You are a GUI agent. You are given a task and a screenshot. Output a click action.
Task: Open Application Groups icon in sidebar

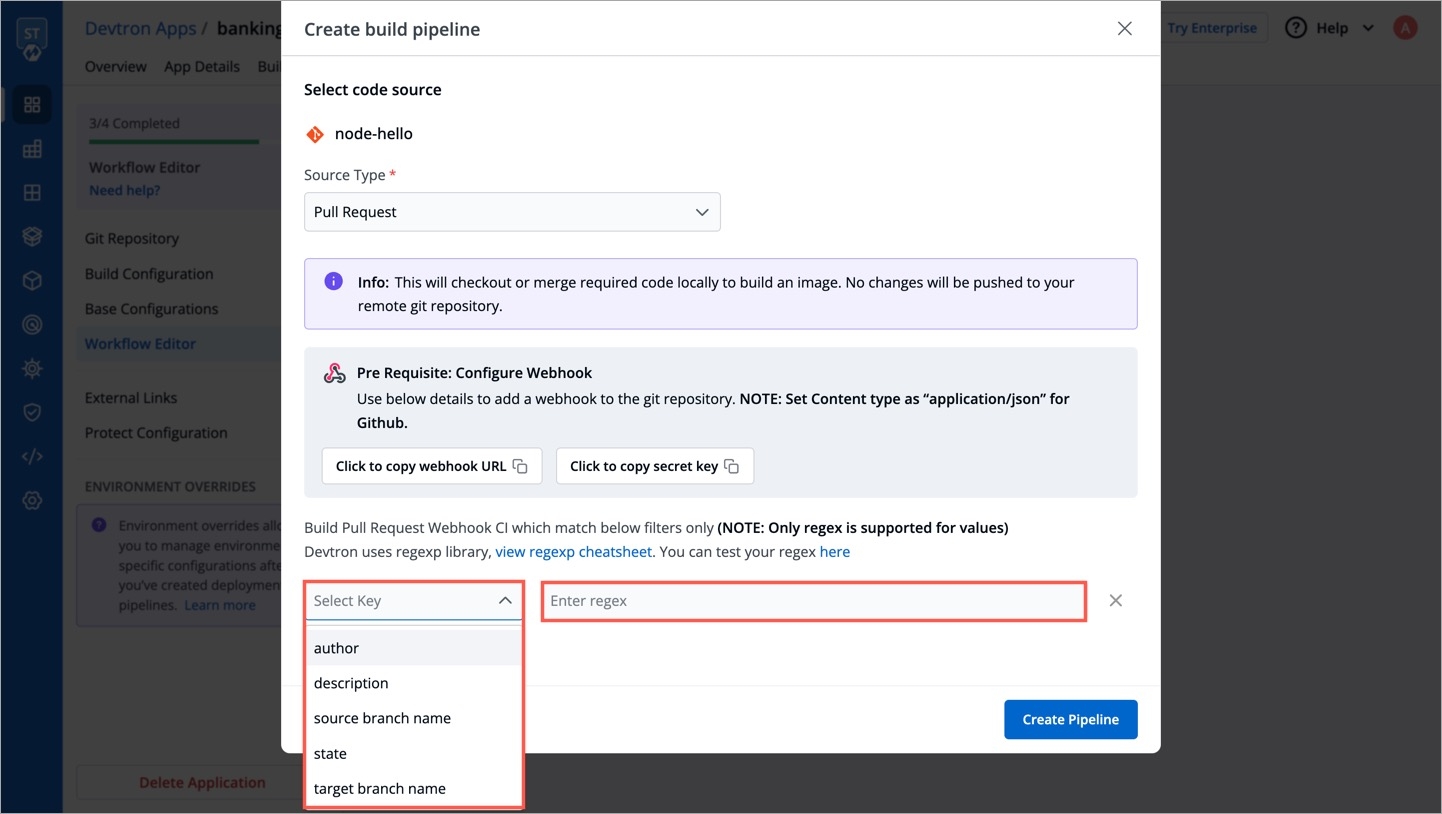(x=32, y=193)
